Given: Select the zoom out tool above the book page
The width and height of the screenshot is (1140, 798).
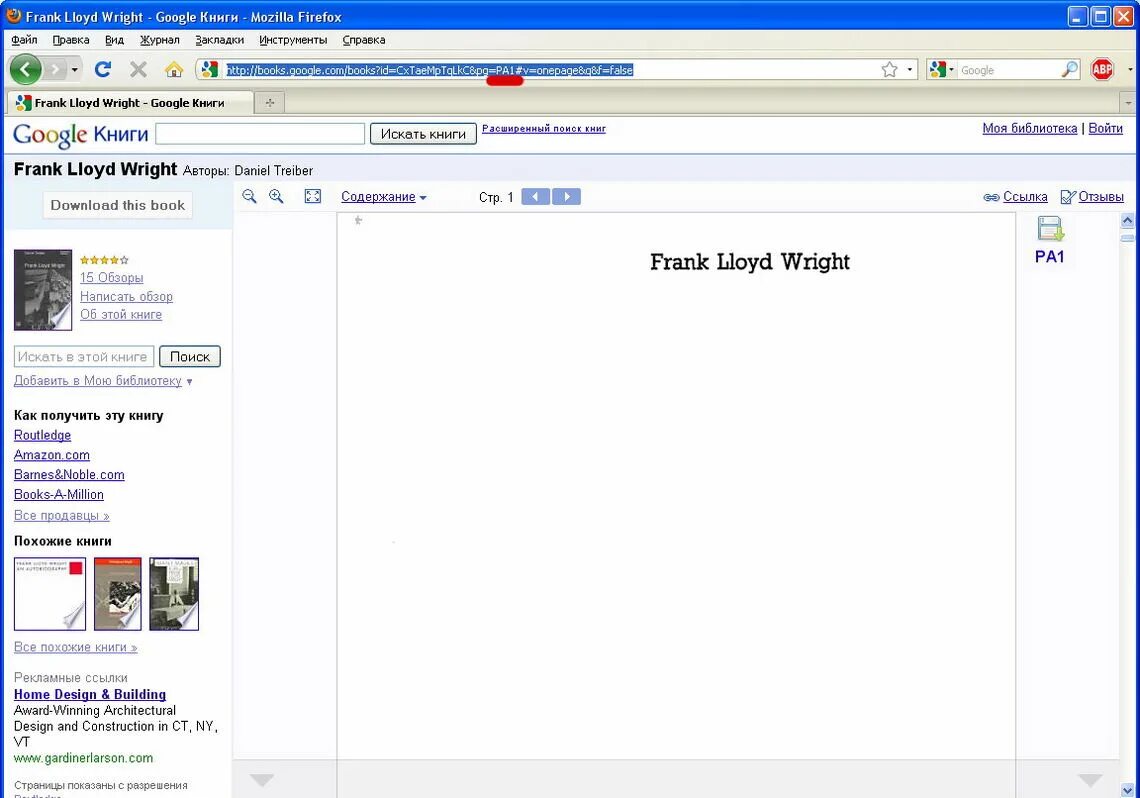Looking at the screenshot, I should pyautogui.click(x=250, y=196).
